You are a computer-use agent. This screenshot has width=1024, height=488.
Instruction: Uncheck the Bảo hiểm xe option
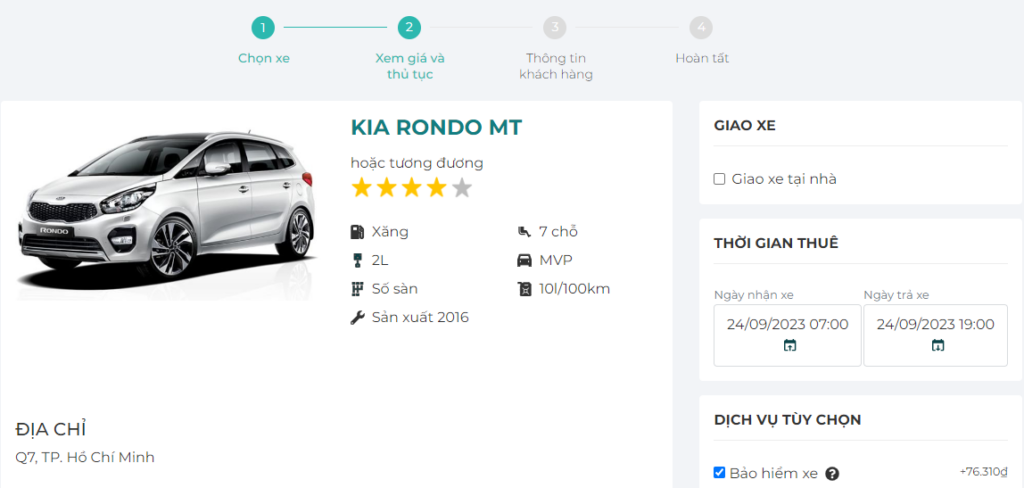click(719, 473)
